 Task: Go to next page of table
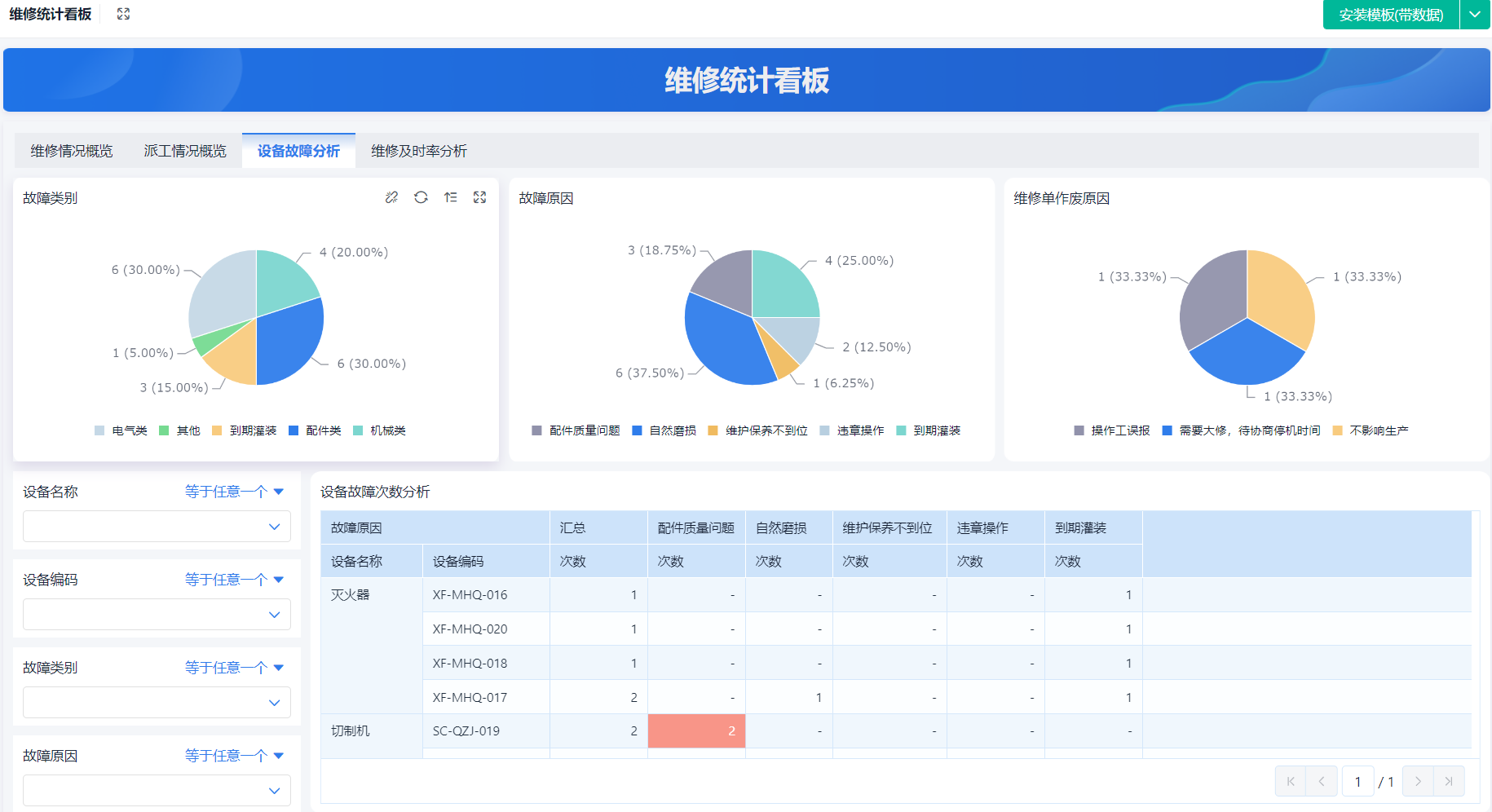tap(1418, 781)
